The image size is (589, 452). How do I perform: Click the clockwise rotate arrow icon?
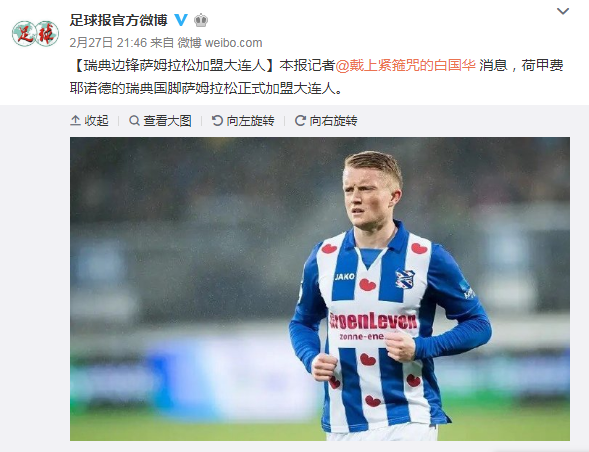[x=300, y=121]
